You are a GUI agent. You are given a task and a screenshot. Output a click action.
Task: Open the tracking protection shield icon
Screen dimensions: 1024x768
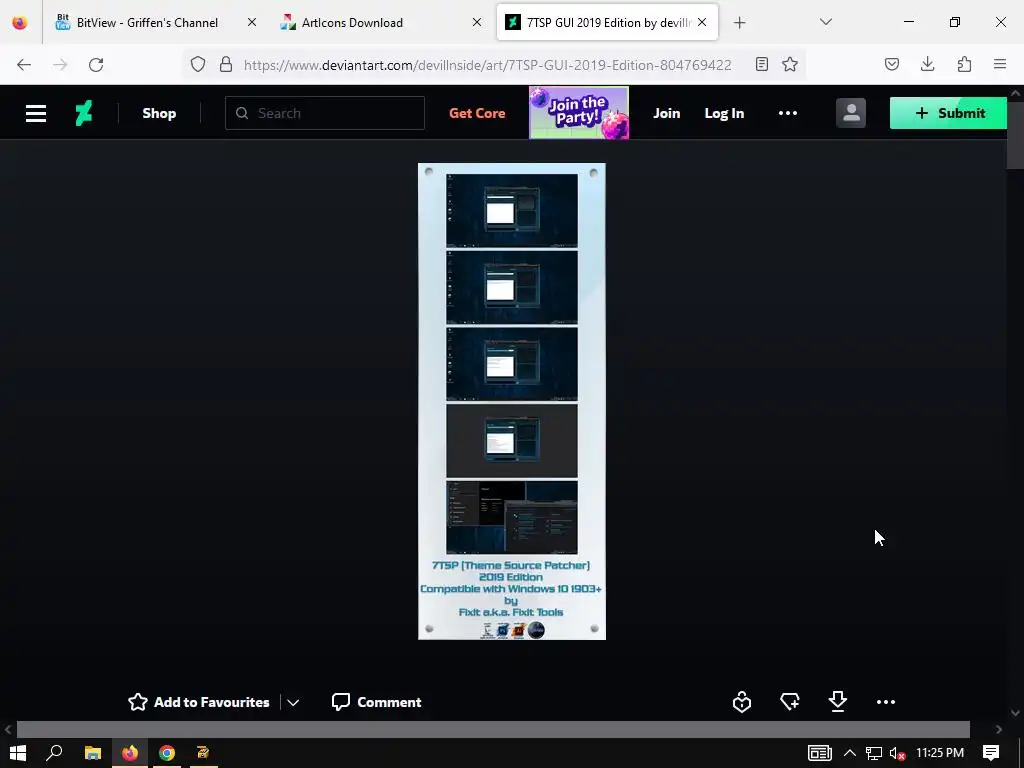pos(198,65)
